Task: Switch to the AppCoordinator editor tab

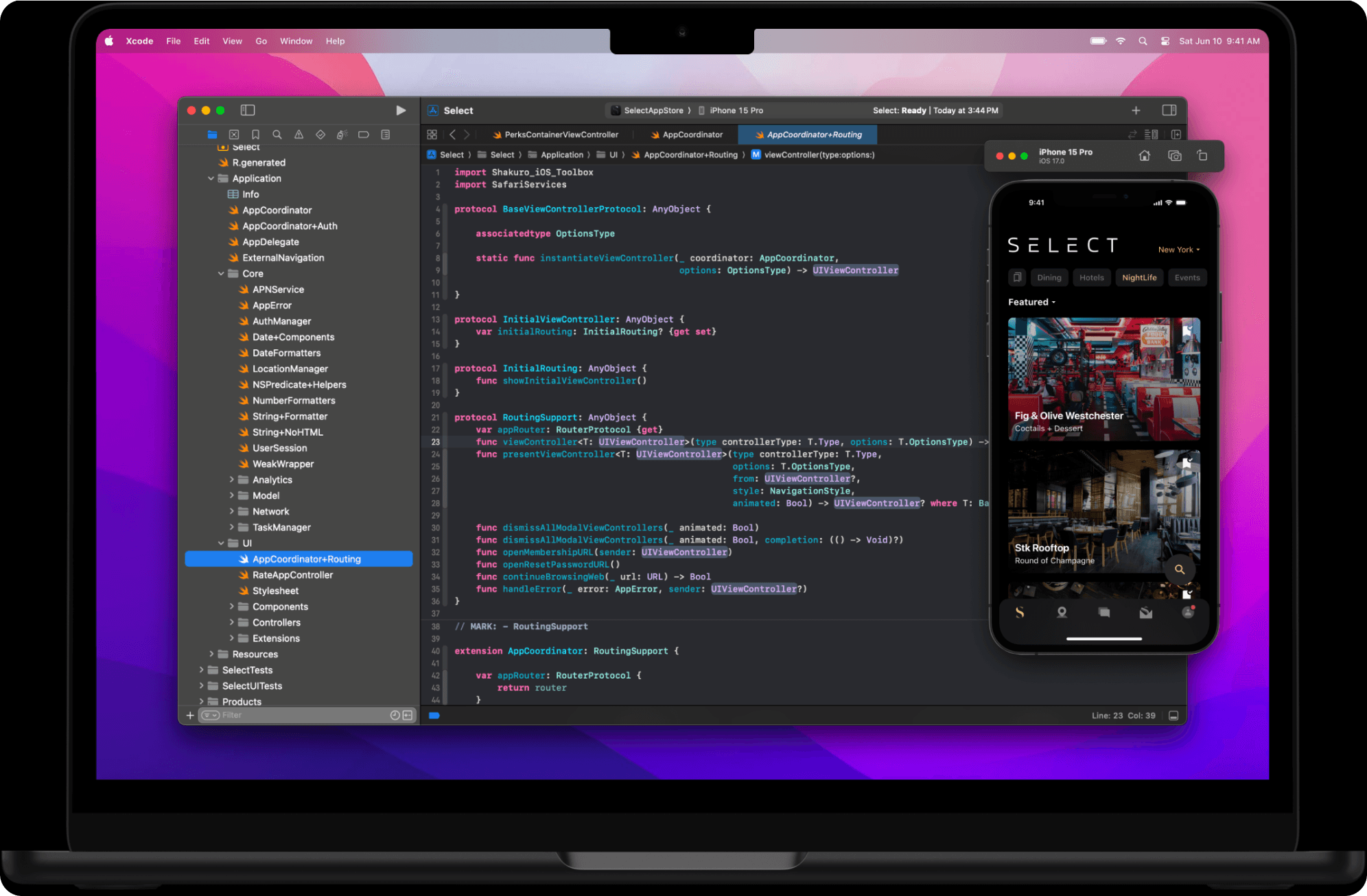Action: point(686,134)
